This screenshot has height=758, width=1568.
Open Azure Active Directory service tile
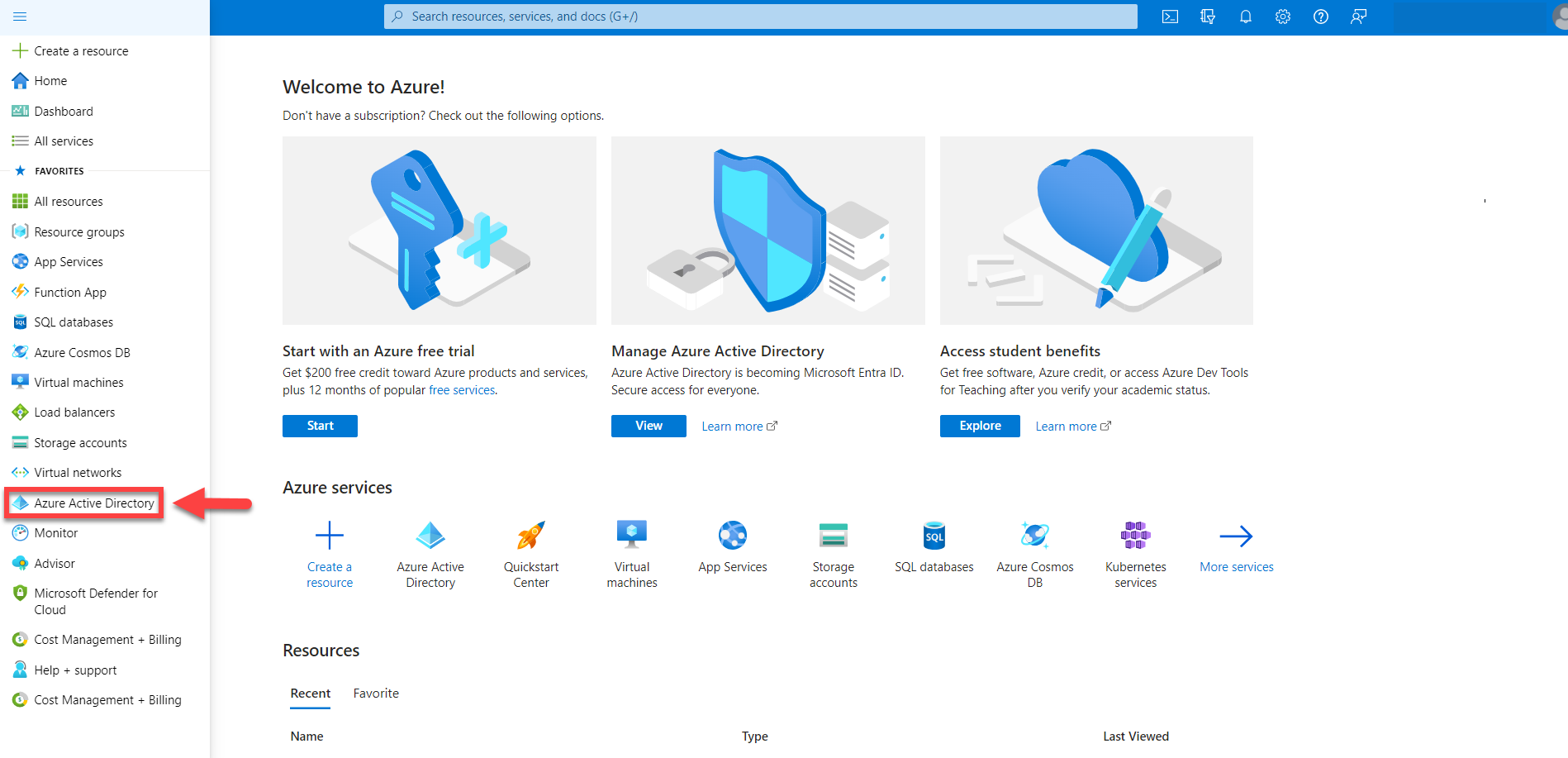430,554
